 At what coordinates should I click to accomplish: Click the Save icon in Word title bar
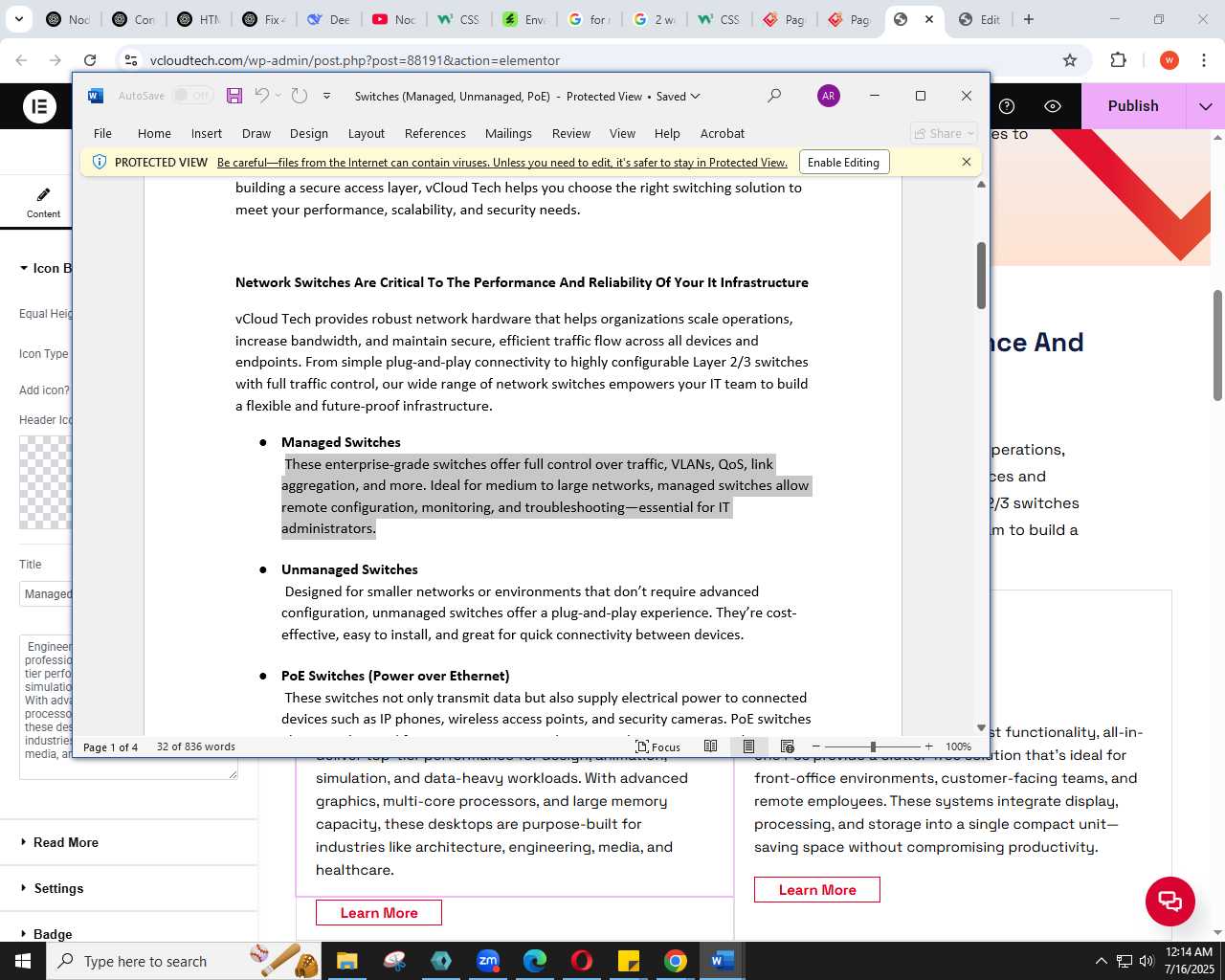[x=234, y=96]
